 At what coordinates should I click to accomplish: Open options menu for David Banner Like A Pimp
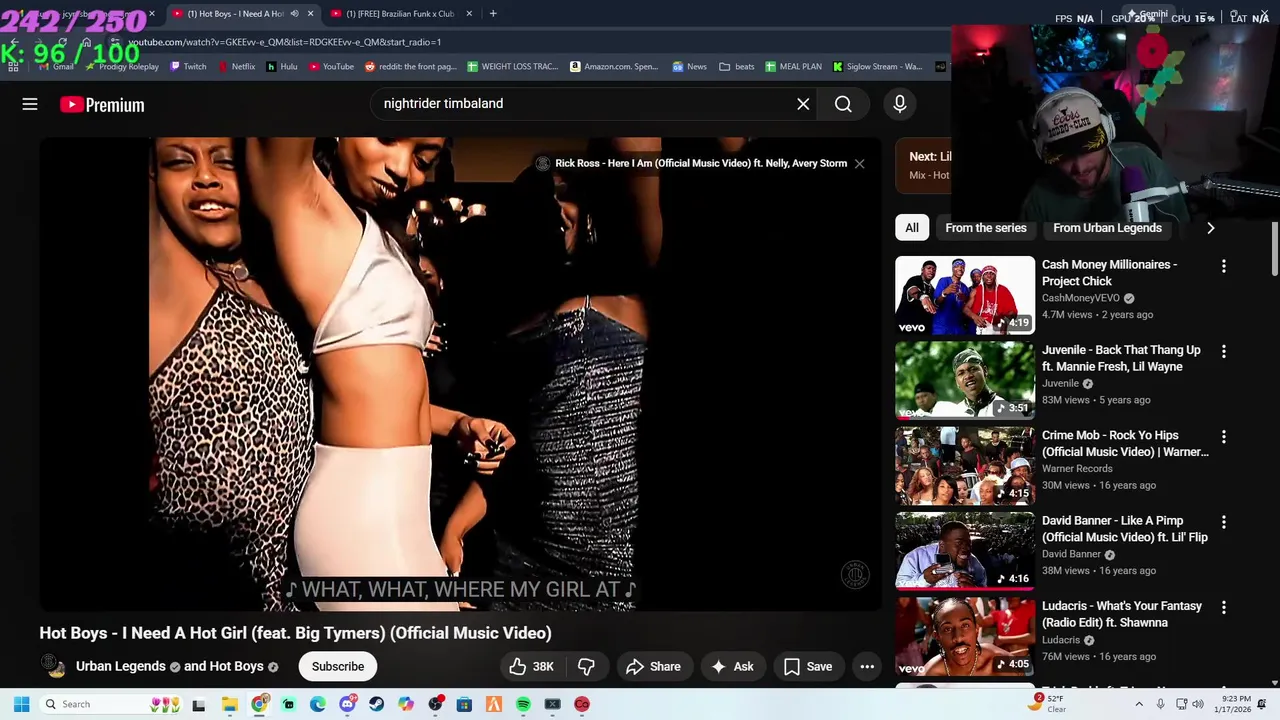coord(1223,522)
